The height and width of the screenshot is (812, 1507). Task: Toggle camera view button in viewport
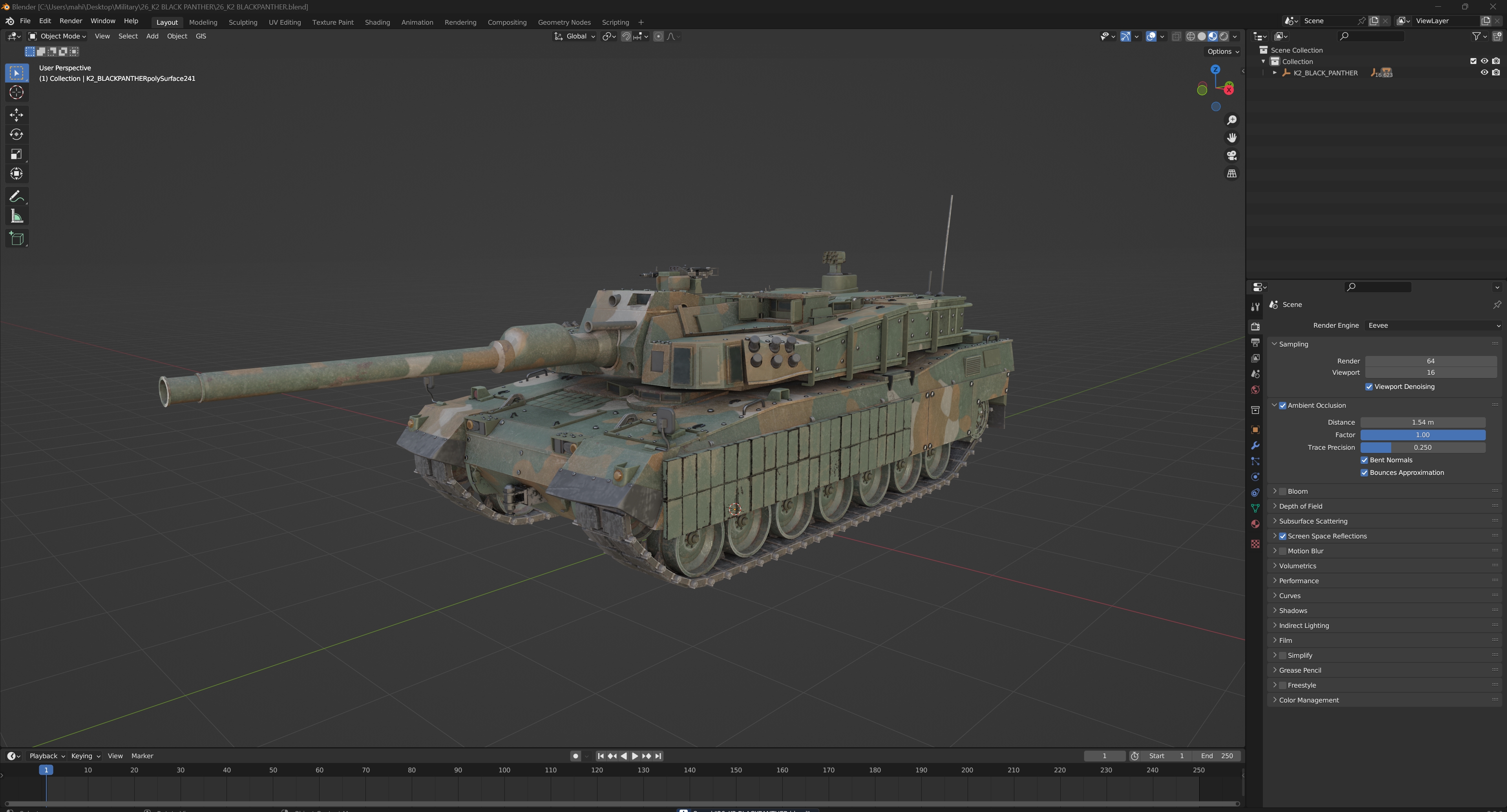coord(1231,156)
